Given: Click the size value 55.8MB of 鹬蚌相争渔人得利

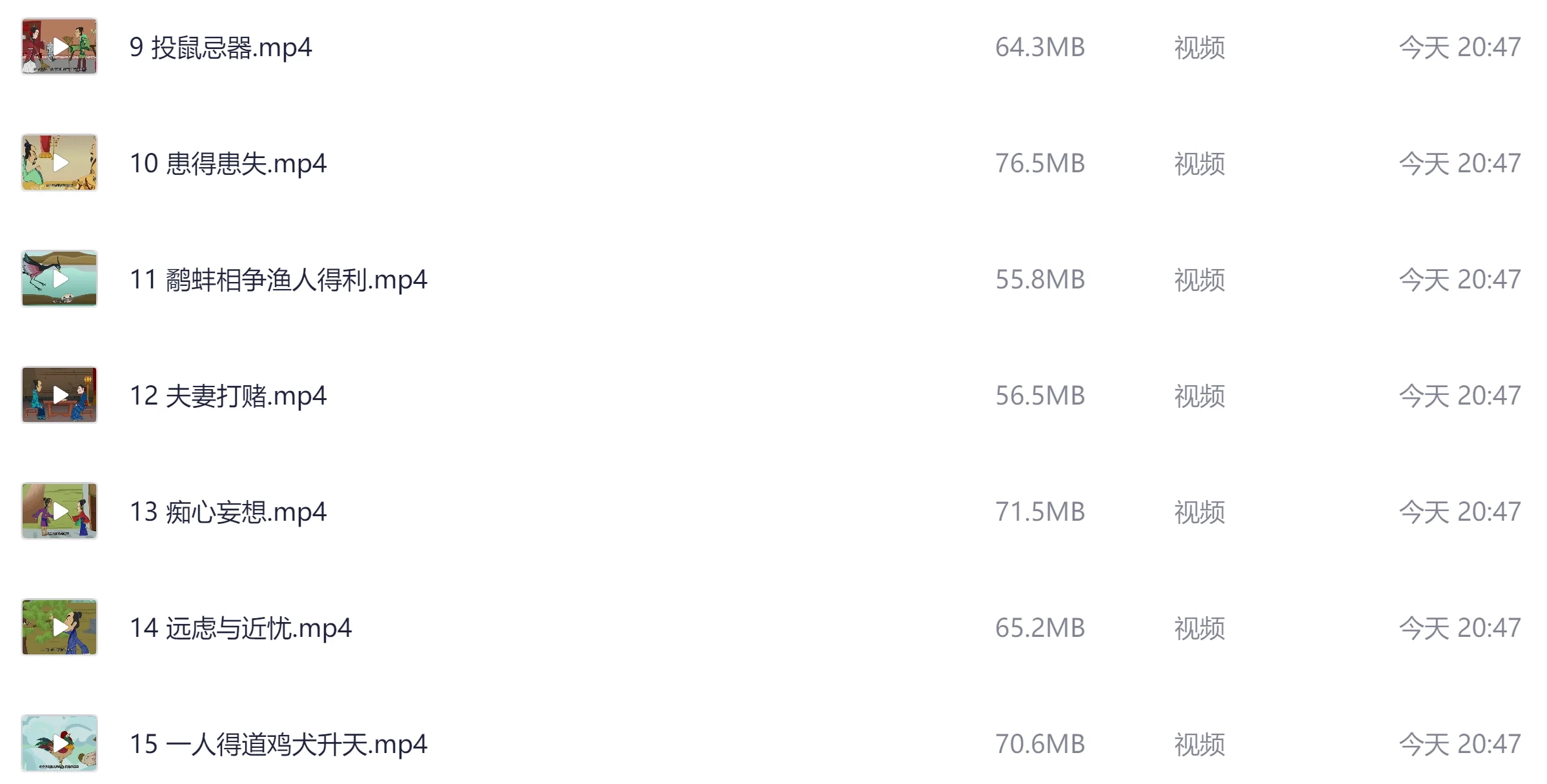Looking at the screenshot, I should (x=1038, y=279).
